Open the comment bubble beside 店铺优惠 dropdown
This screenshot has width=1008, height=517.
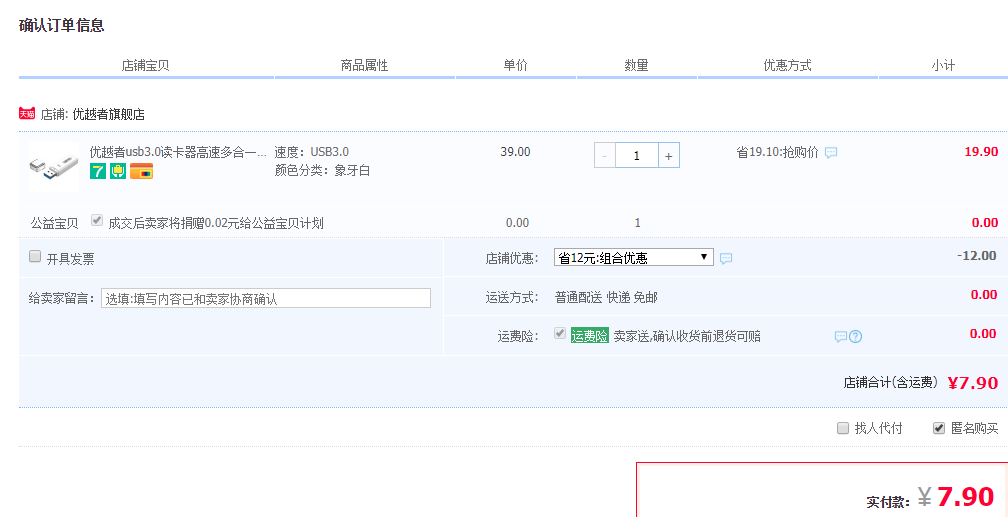click(x=726, y=258)
